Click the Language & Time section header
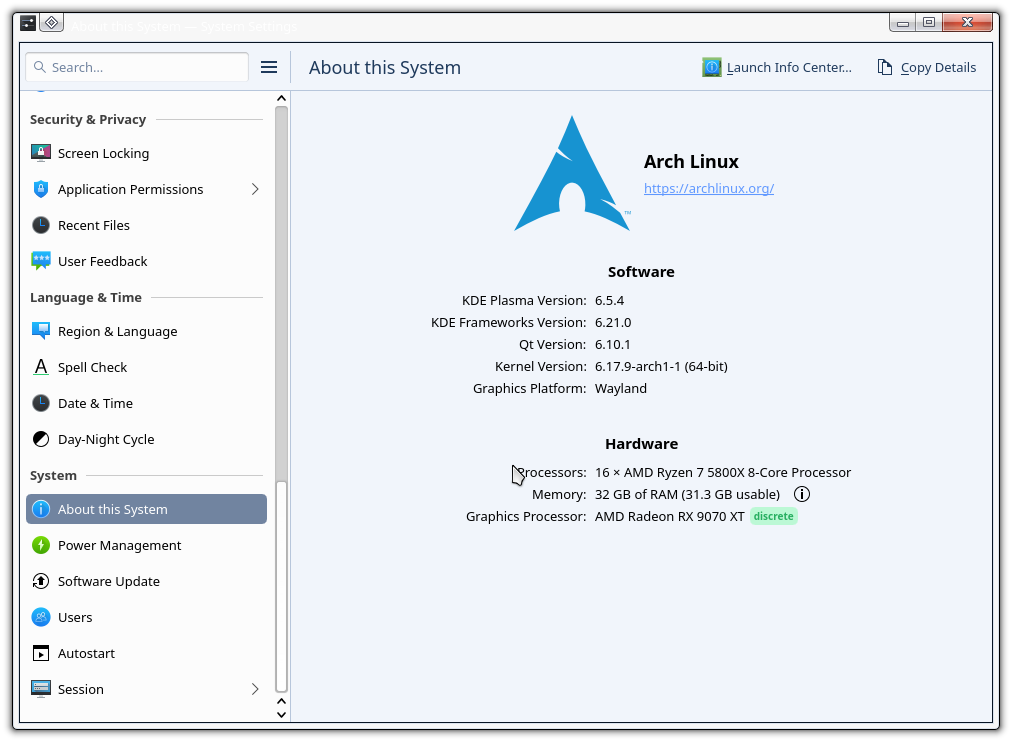 point(86,297)
